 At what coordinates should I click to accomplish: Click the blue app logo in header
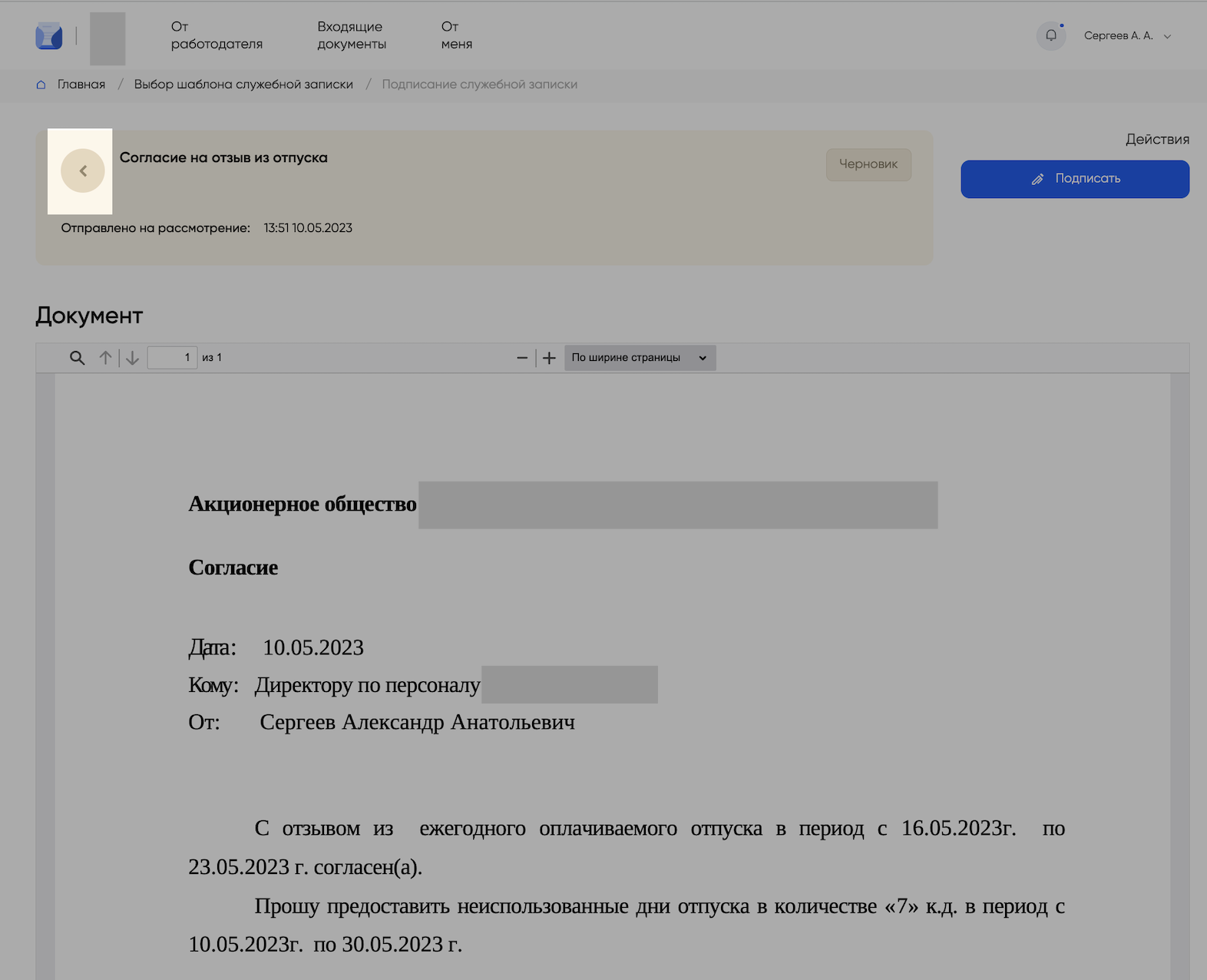pyautogui.click(x=49, y=36)
